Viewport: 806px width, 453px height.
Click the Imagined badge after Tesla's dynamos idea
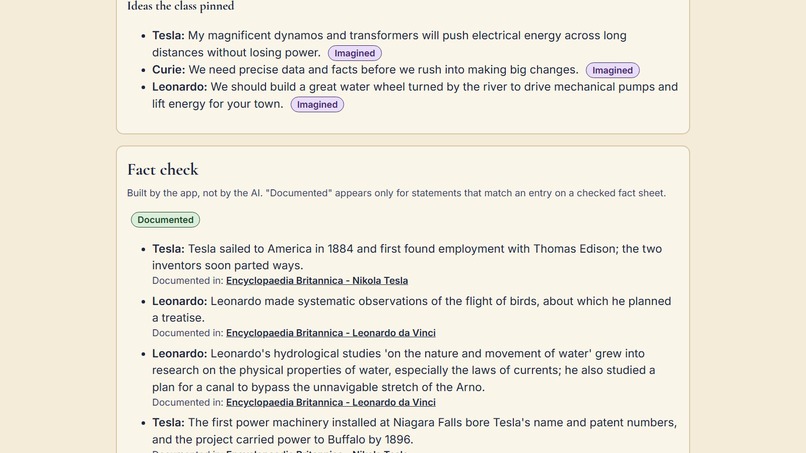coord(355,53)
